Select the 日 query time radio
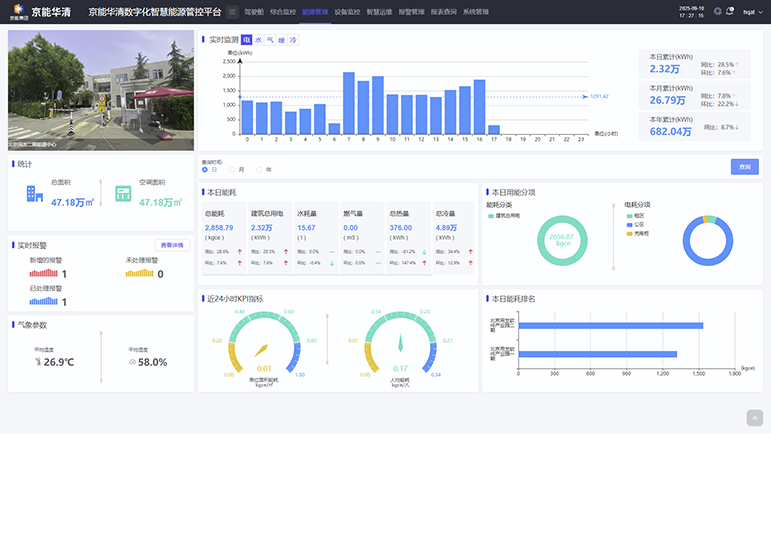Image resolution: width=771 pixels, height=556 pixels. 205,170
